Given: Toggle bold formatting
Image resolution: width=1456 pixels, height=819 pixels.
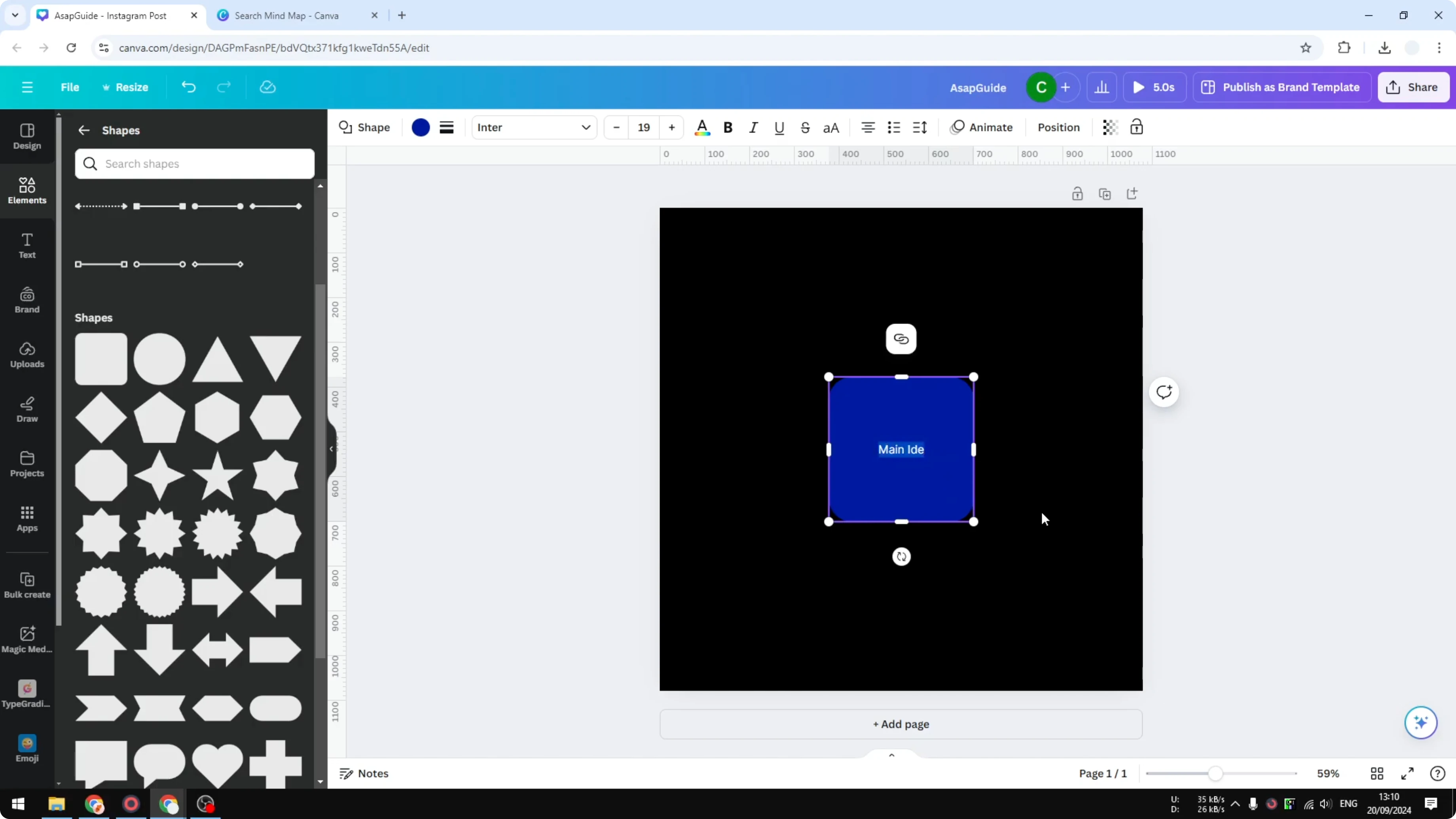Looking at the screenshot, I should (x=728, y=128).
